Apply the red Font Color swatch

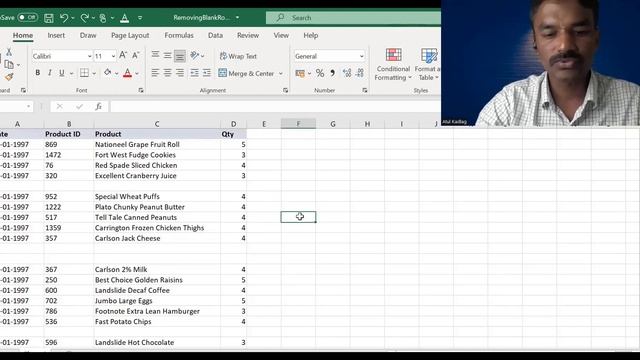click(x=127, y=73)
